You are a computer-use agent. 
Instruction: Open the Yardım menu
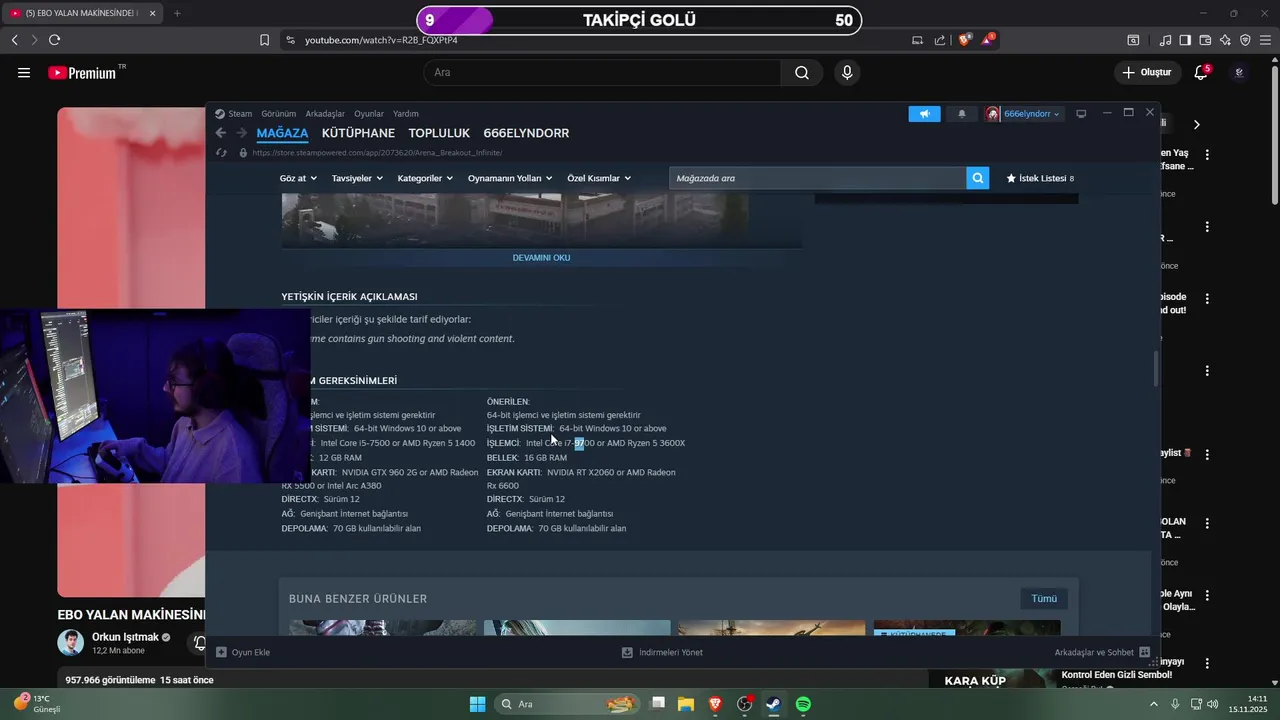406,114
